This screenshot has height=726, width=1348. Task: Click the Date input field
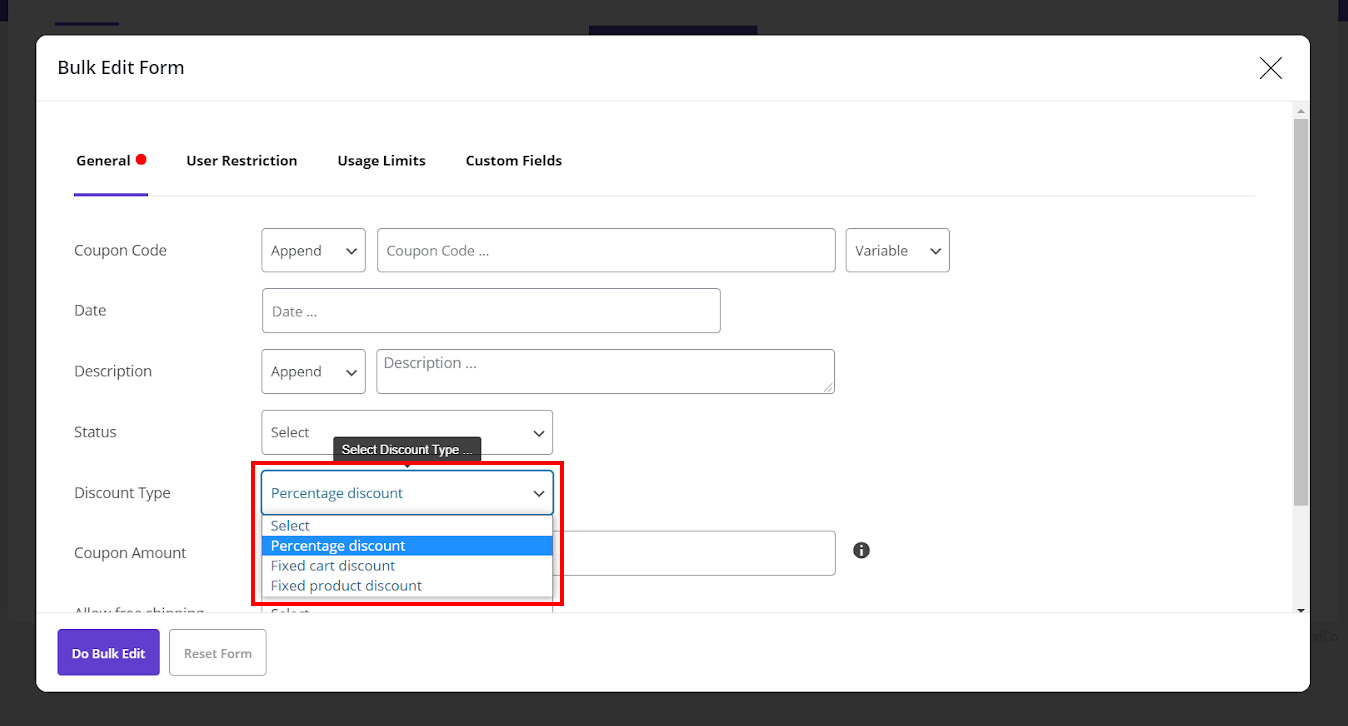[490, 310]
